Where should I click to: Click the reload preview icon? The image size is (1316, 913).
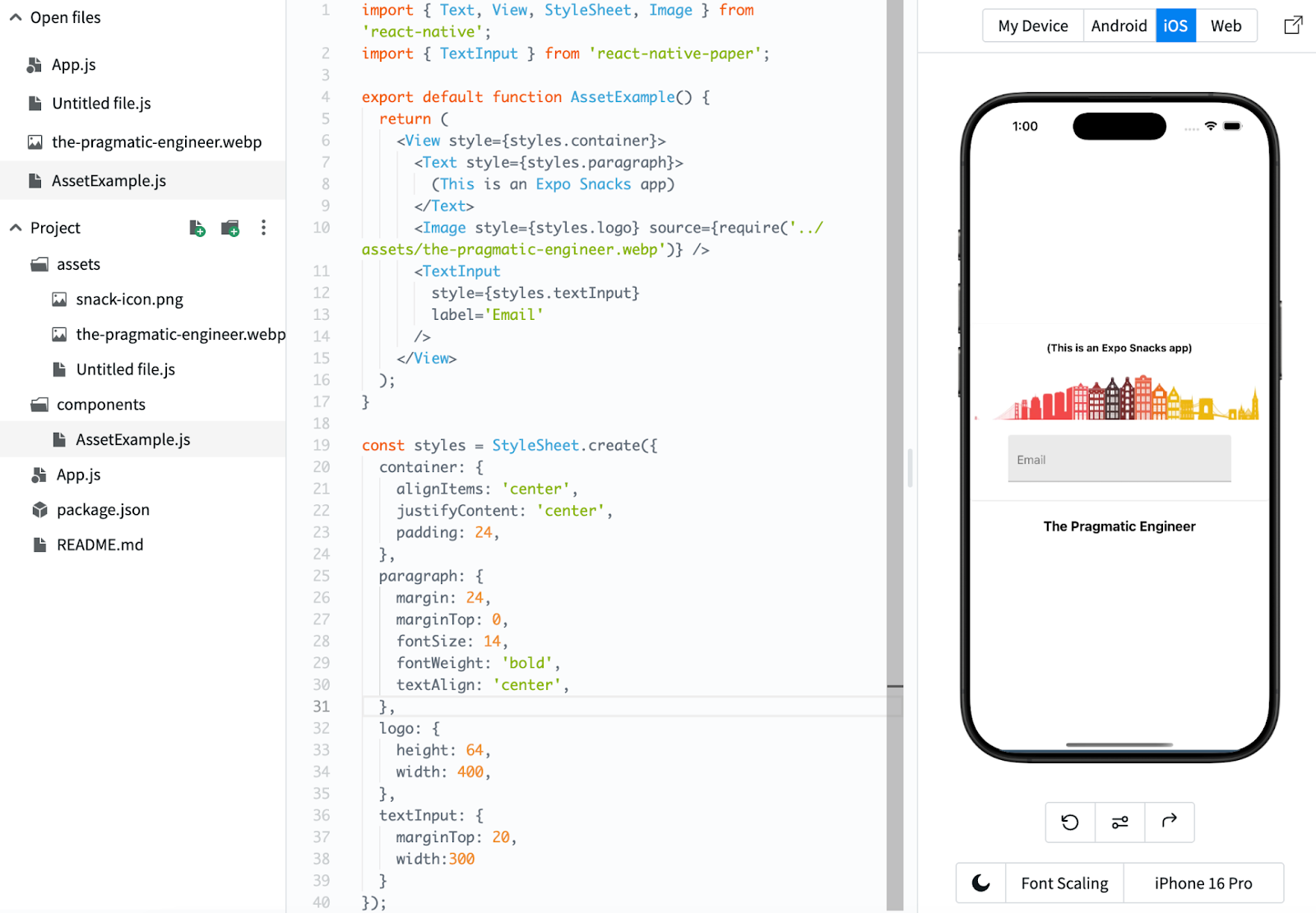[1069, 823]
